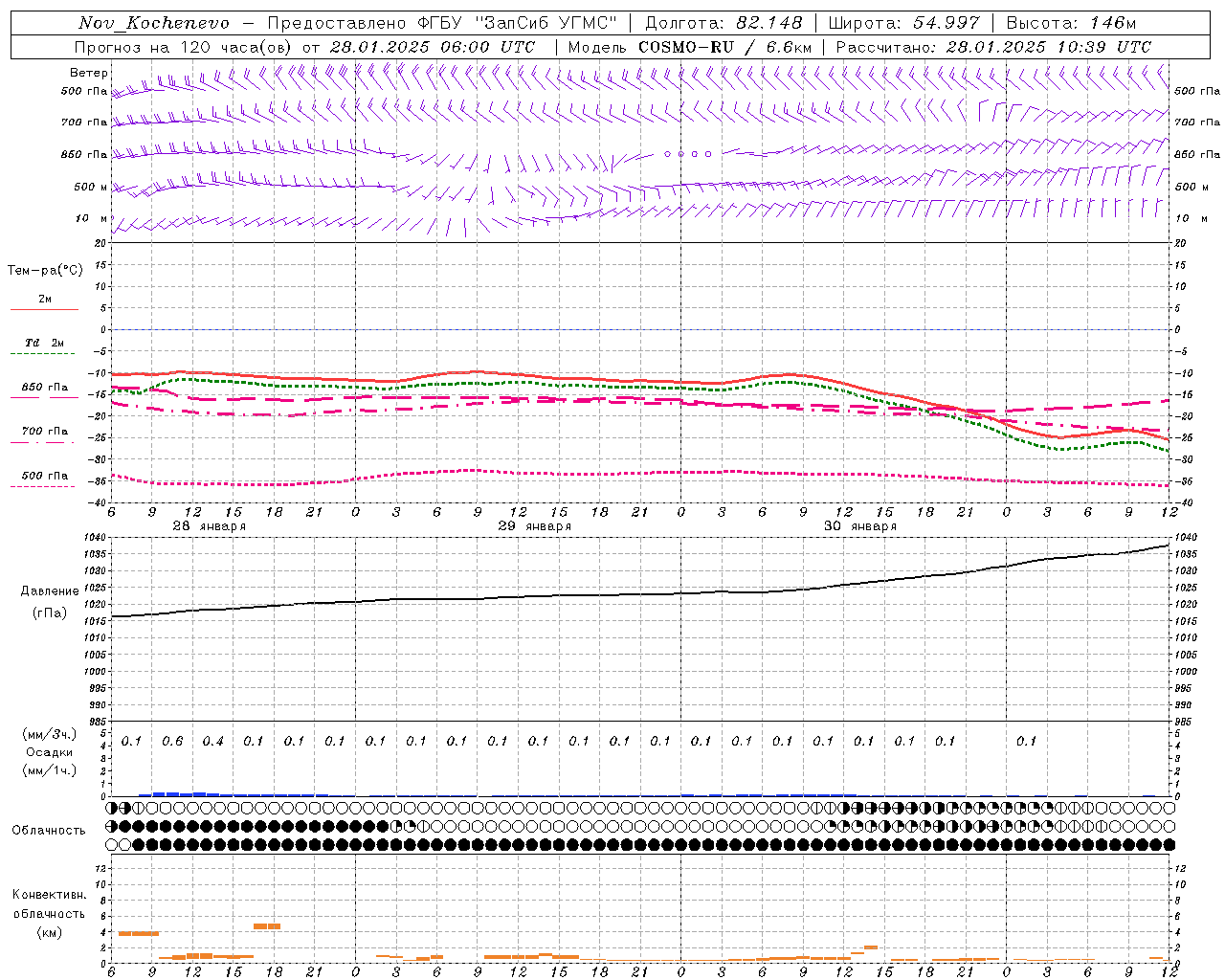Click the Давление pressure panel label
Viewport: 1225px width, 980px height.
tap(50, 591)
